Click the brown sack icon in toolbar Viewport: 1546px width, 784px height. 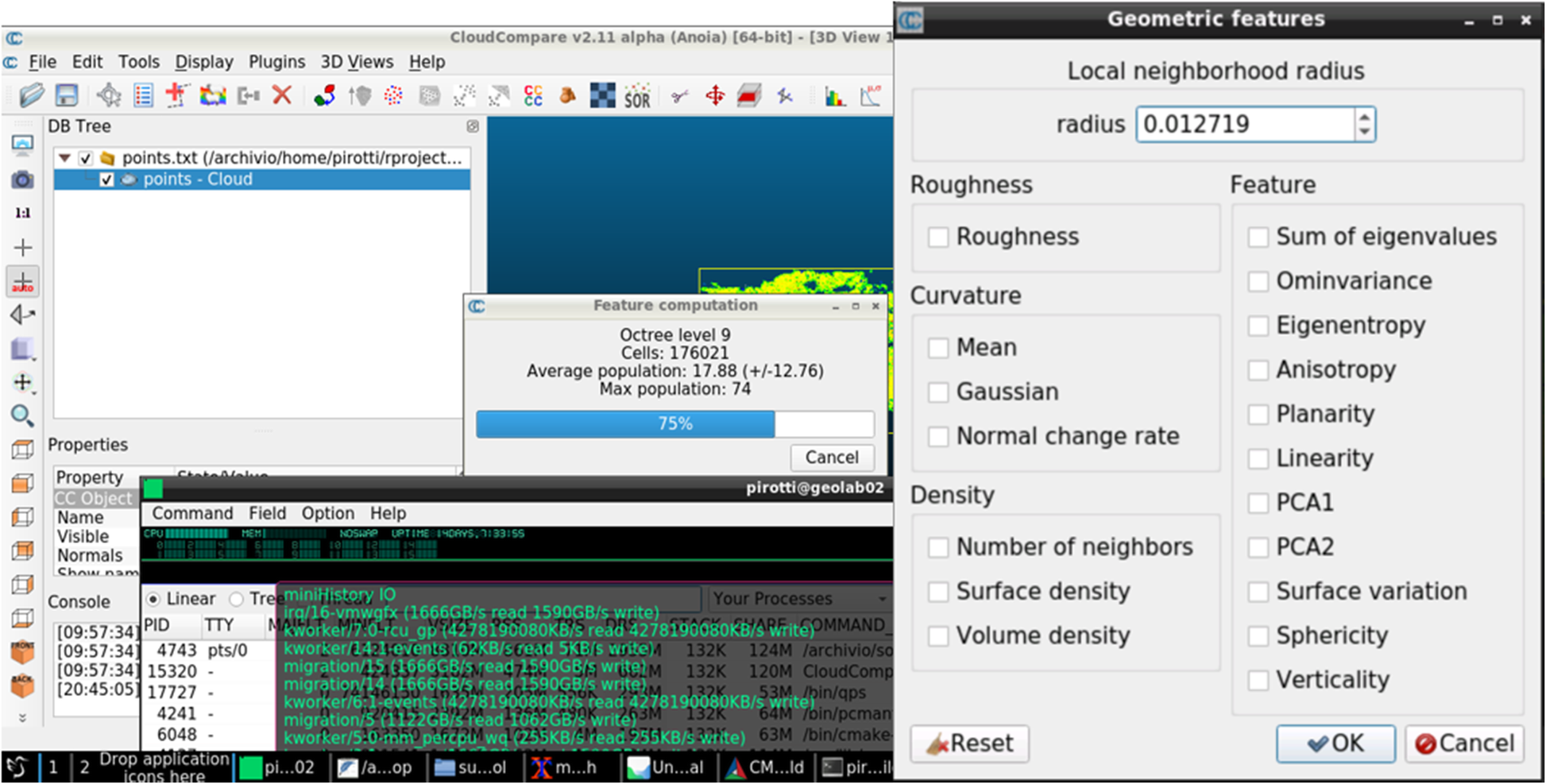point(567,96)
